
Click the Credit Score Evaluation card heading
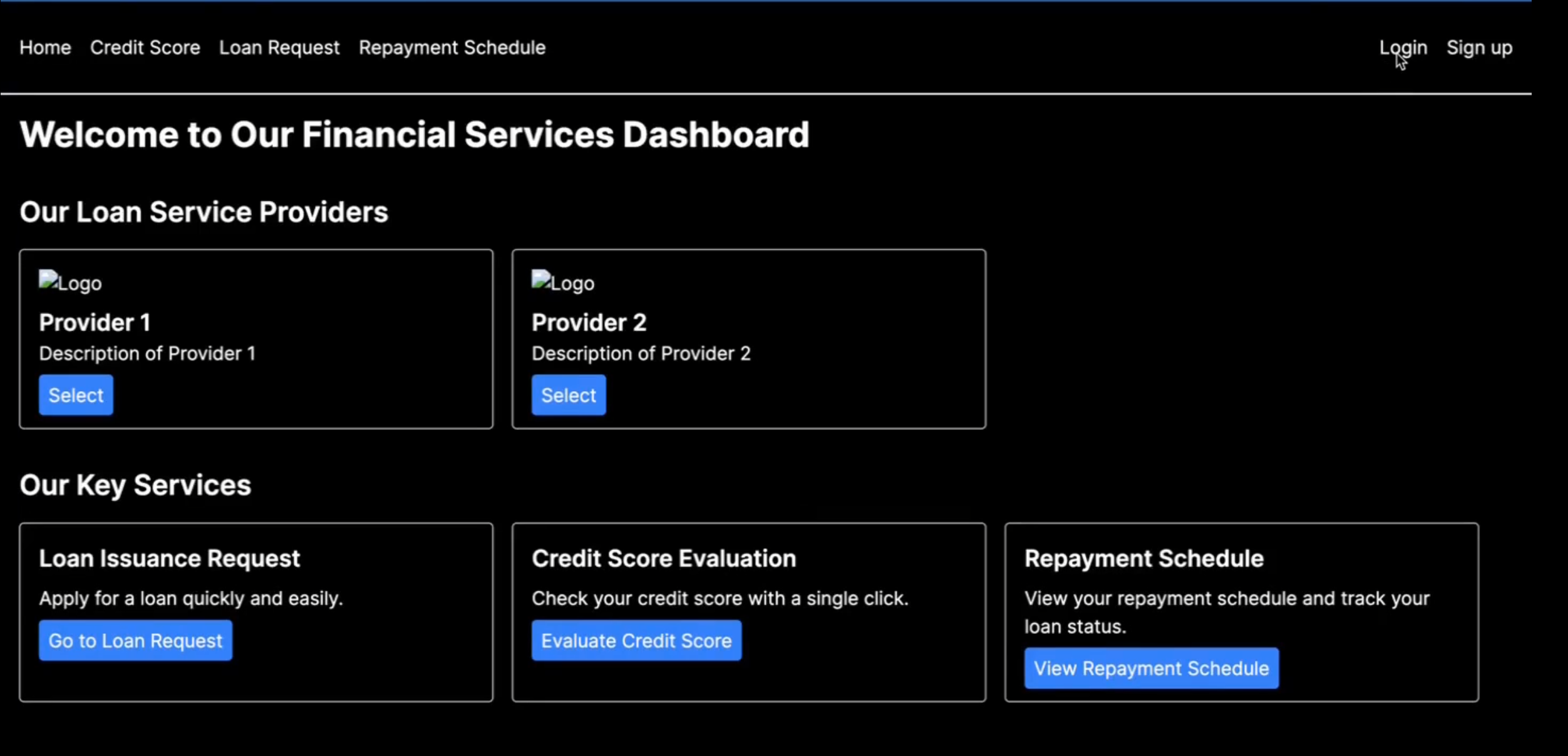(x=663, y=558)
